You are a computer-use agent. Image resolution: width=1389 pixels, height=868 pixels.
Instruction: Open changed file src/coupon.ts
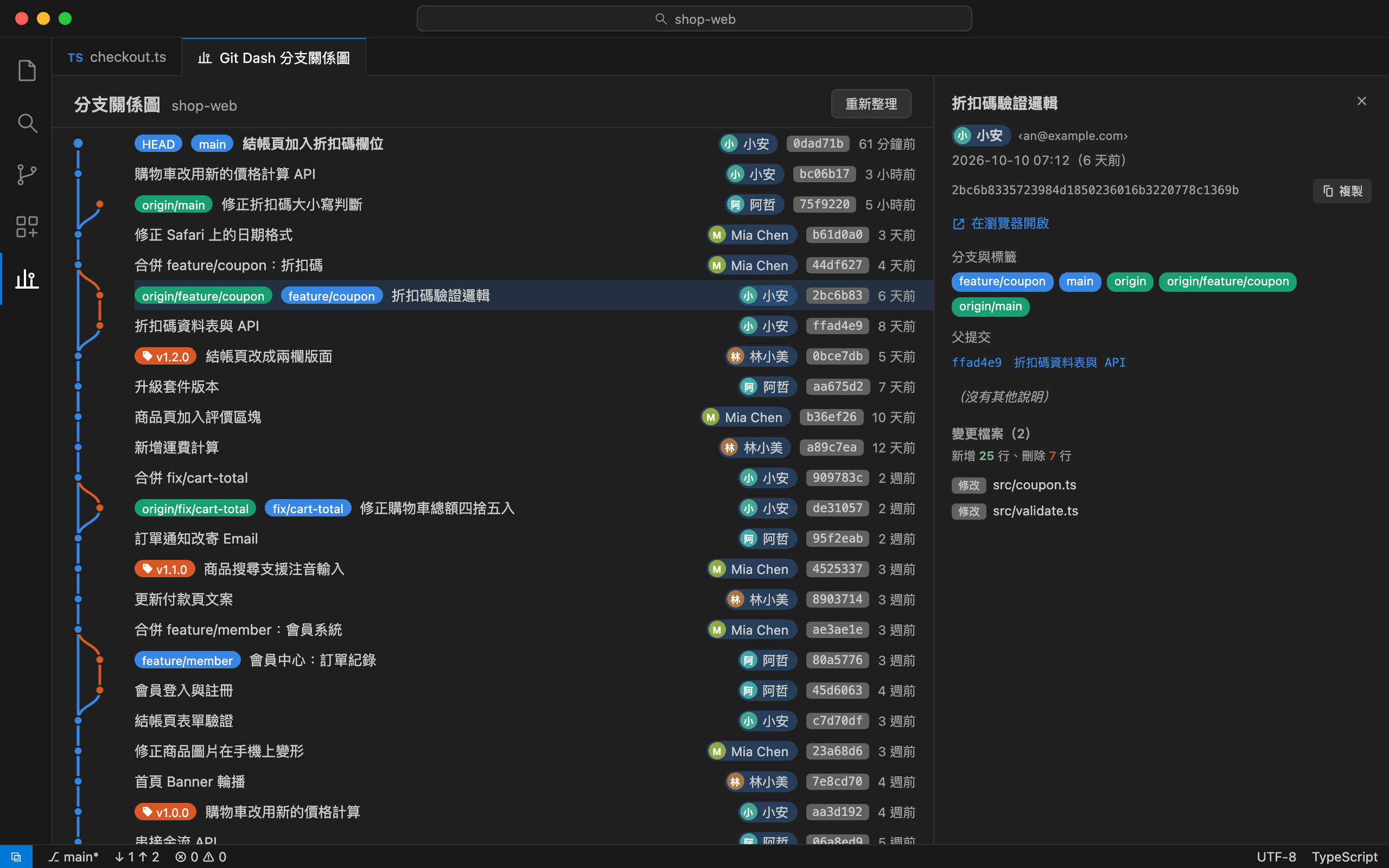point(1034,485)
